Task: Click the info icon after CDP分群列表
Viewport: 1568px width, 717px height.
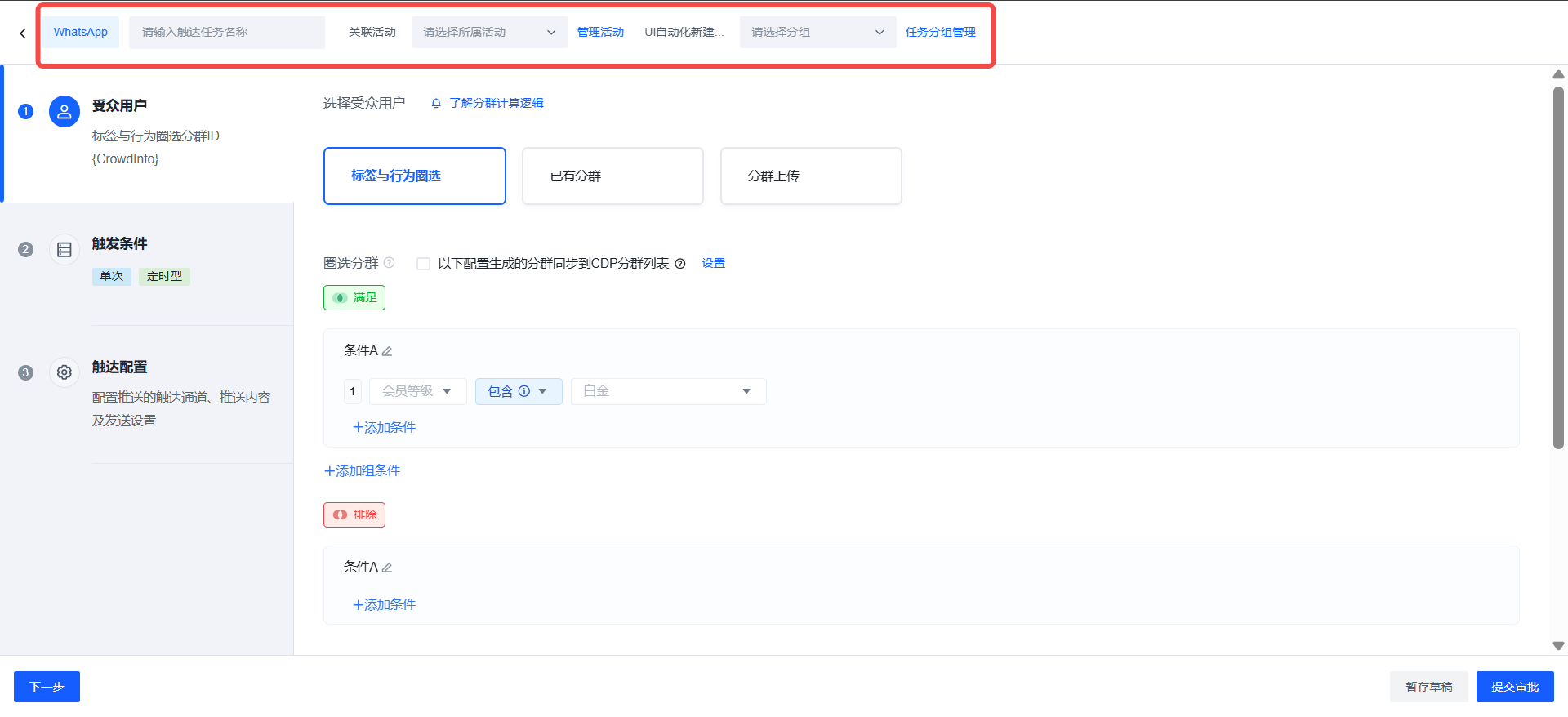Action: point(680,264)
